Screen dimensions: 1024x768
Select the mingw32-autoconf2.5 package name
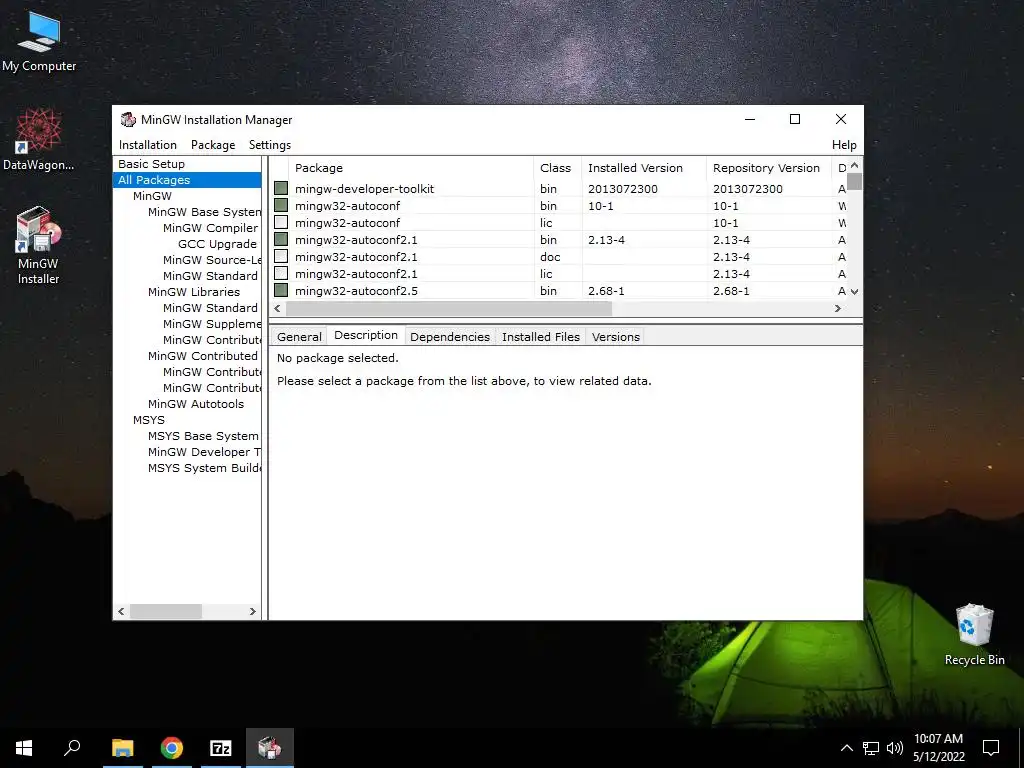[357, 291]
